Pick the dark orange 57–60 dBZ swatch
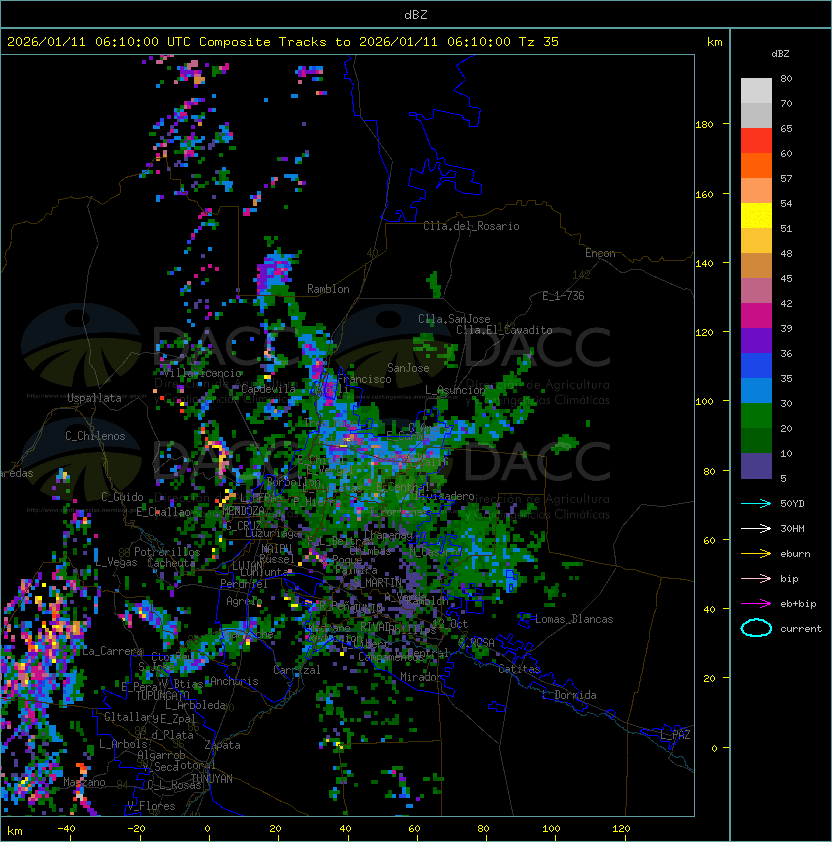Image resolution: width=832 pixels, height=842 pixels. point(756,166)
